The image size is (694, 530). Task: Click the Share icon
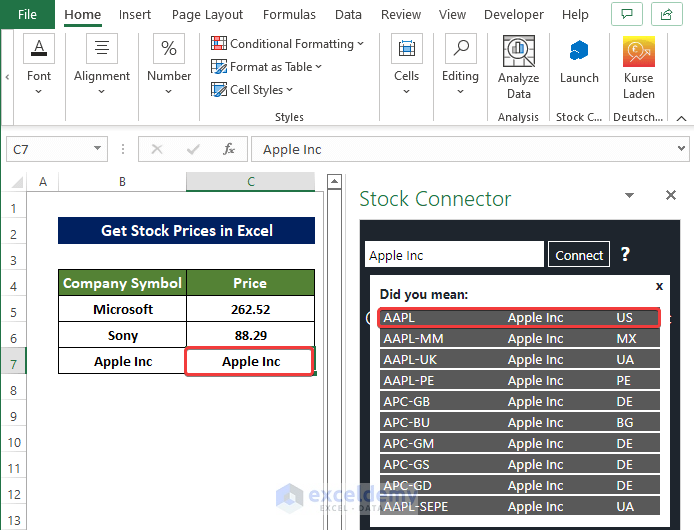click(x=667, y=14)
